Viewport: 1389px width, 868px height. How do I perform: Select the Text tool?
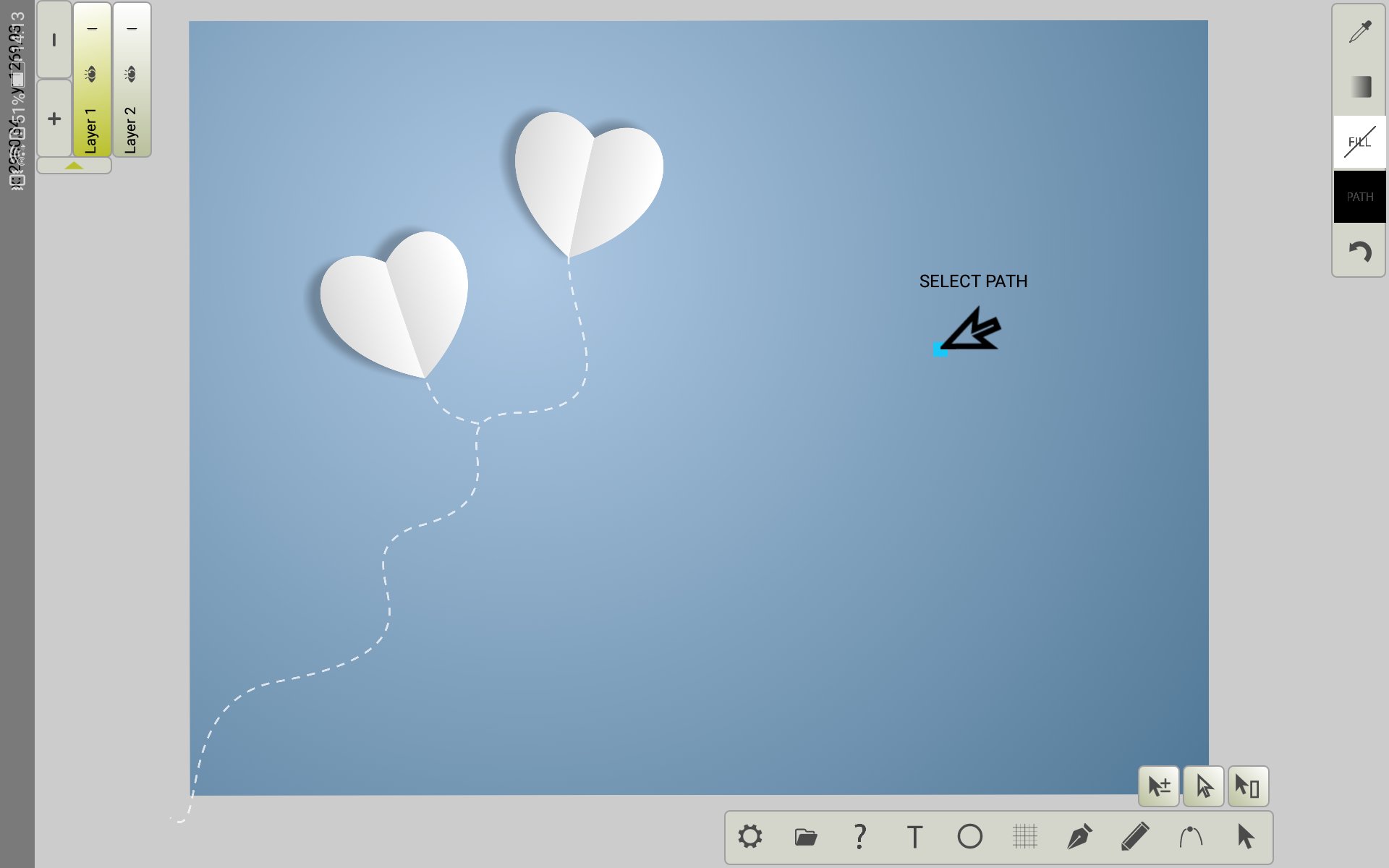914,837
